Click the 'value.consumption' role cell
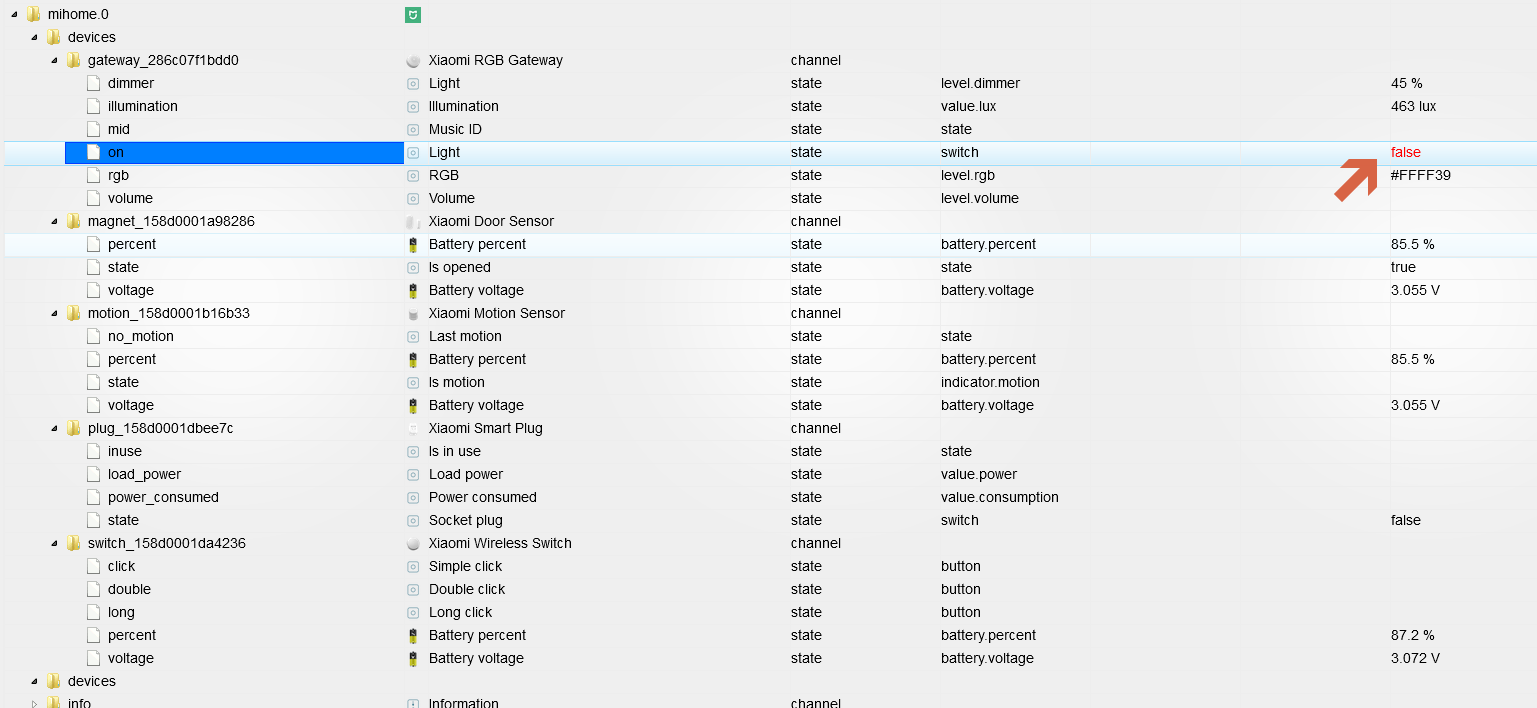The height and width of the screenshot is (708, 1537). coord(1000,497)
